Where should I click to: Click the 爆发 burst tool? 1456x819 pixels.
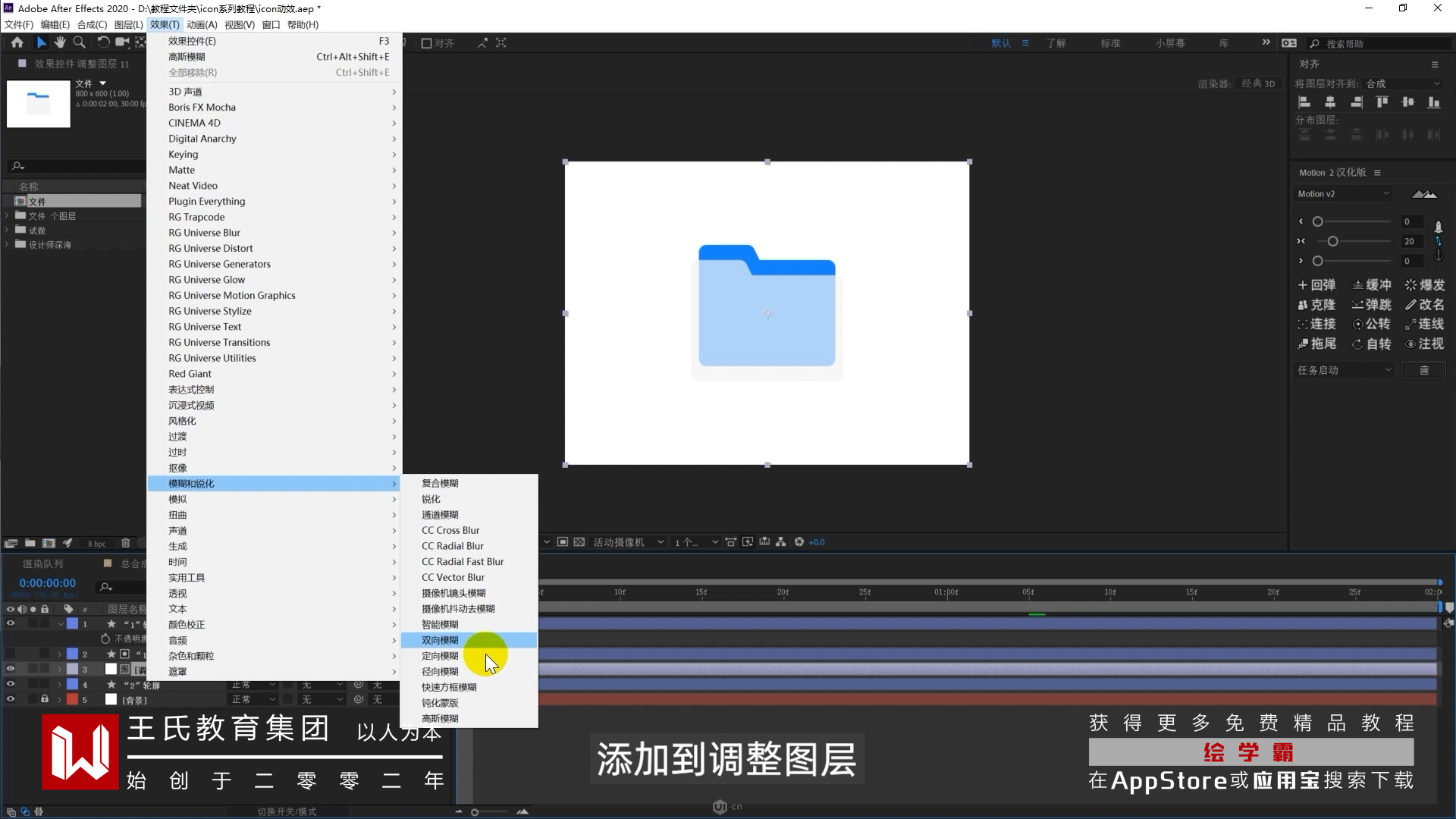[1425, 285]
